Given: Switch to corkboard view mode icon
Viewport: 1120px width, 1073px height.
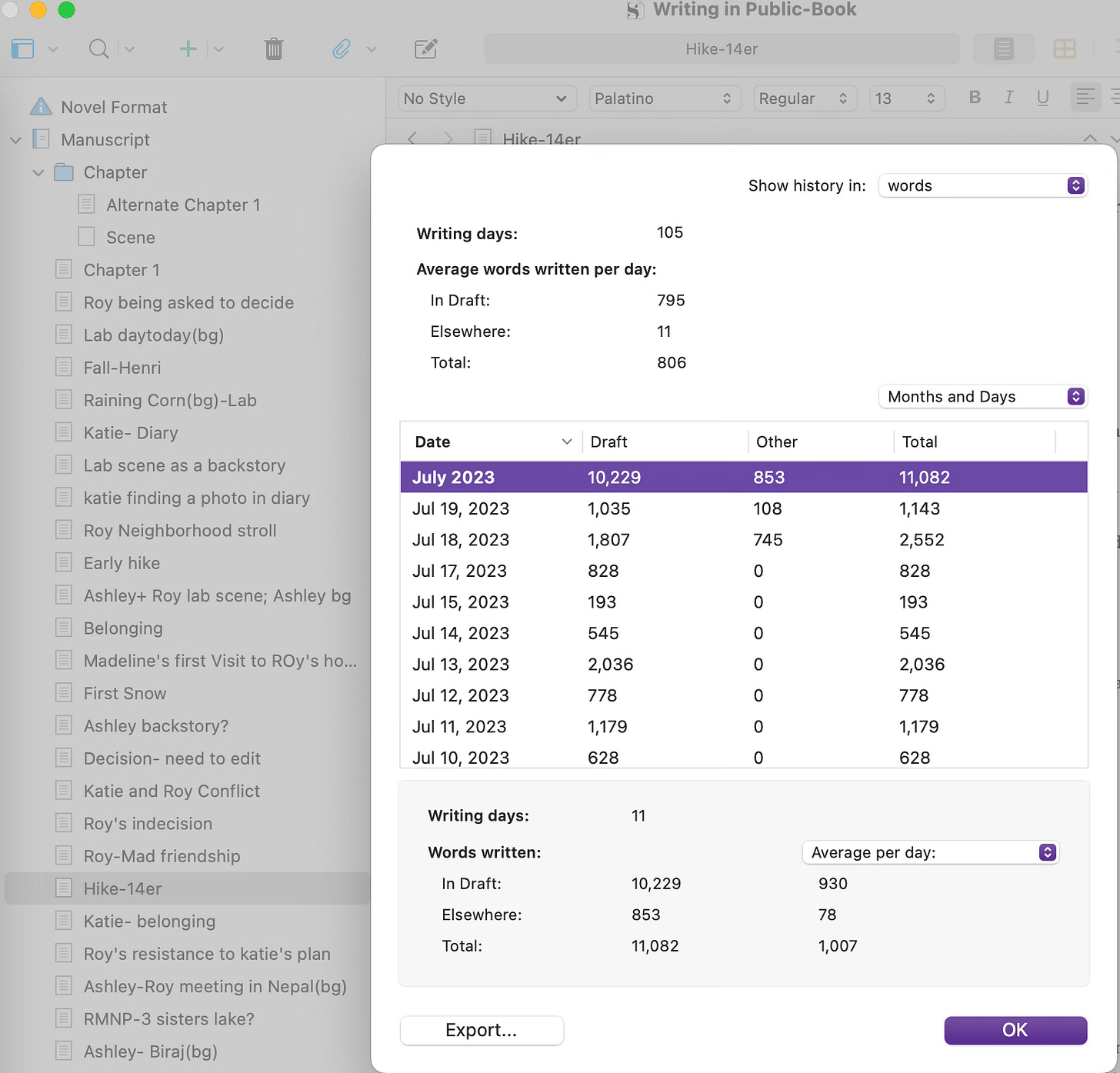Looking at the screenshot, I should [1065, 49].
